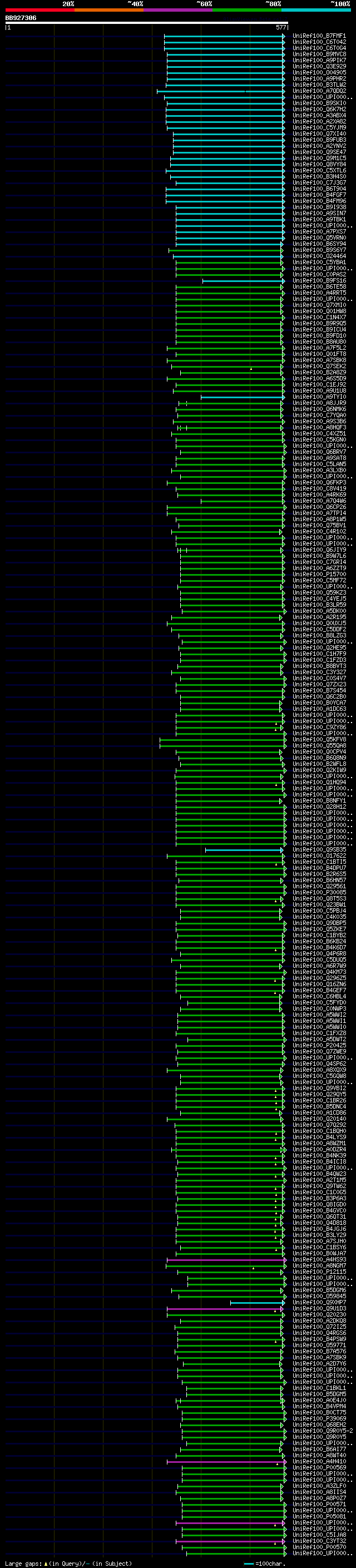This screenshot has height=1568, width=356.
Task: Open the UniRef100_C6T042 hit label
Action: [x=319, y=42]
